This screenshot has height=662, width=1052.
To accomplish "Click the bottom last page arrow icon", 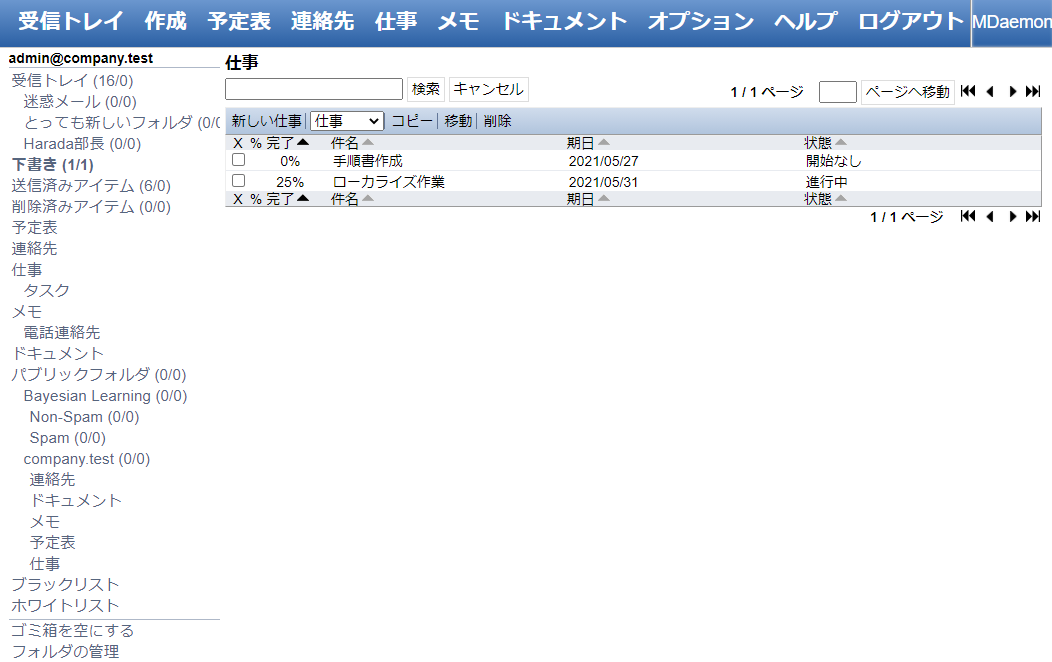I will 1033,216.
